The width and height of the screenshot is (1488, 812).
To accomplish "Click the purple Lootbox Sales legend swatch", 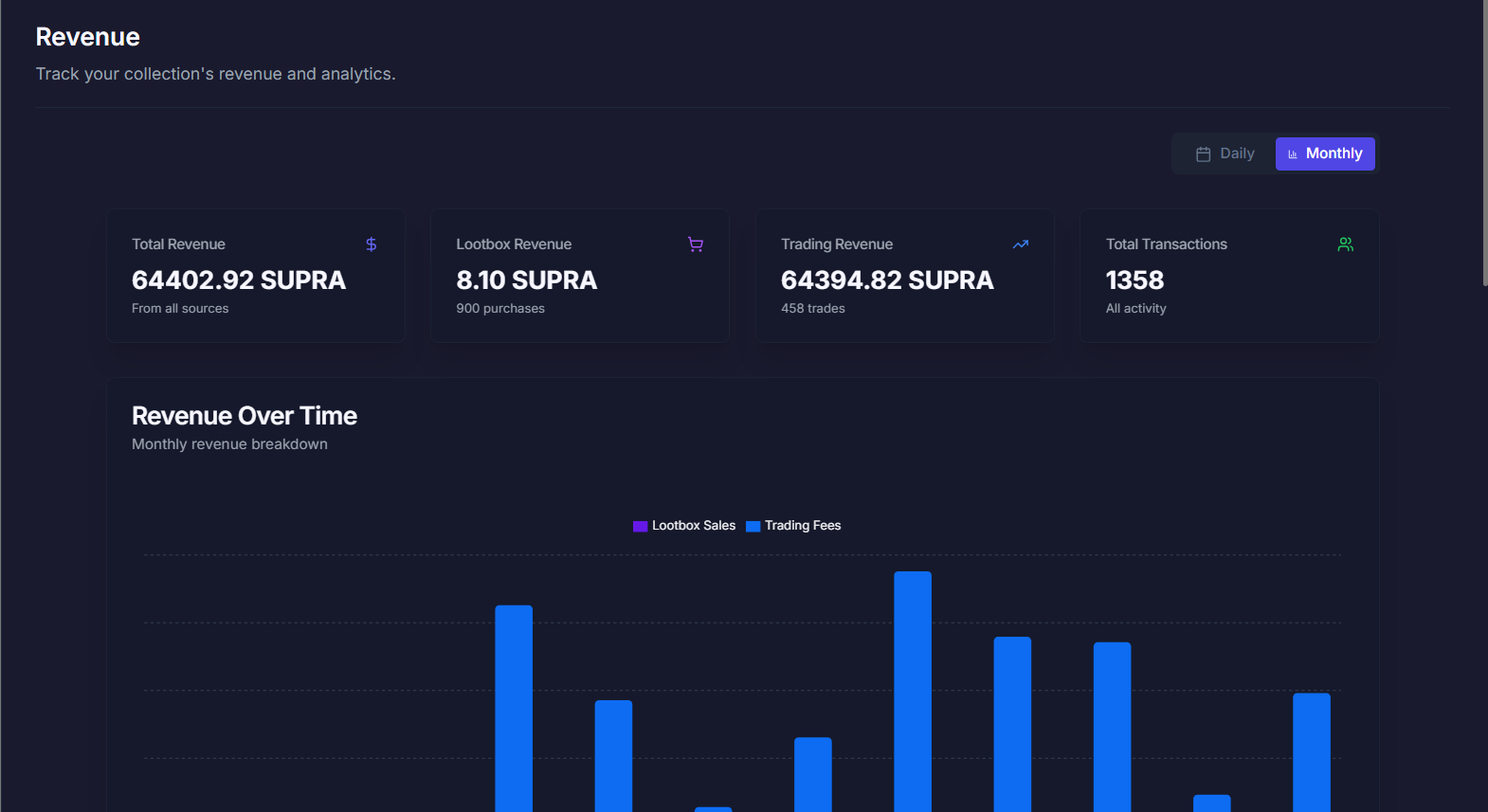I will coord(640,526).
